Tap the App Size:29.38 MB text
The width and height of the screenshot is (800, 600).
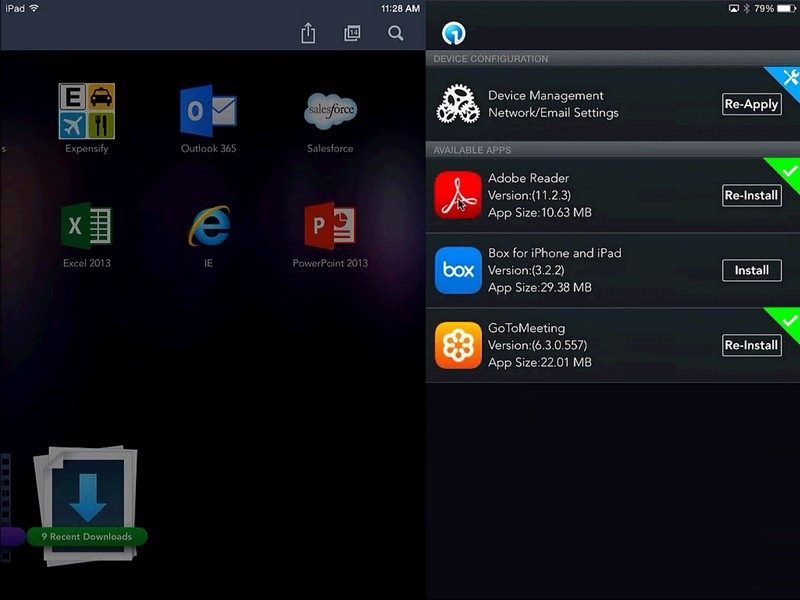540,288
